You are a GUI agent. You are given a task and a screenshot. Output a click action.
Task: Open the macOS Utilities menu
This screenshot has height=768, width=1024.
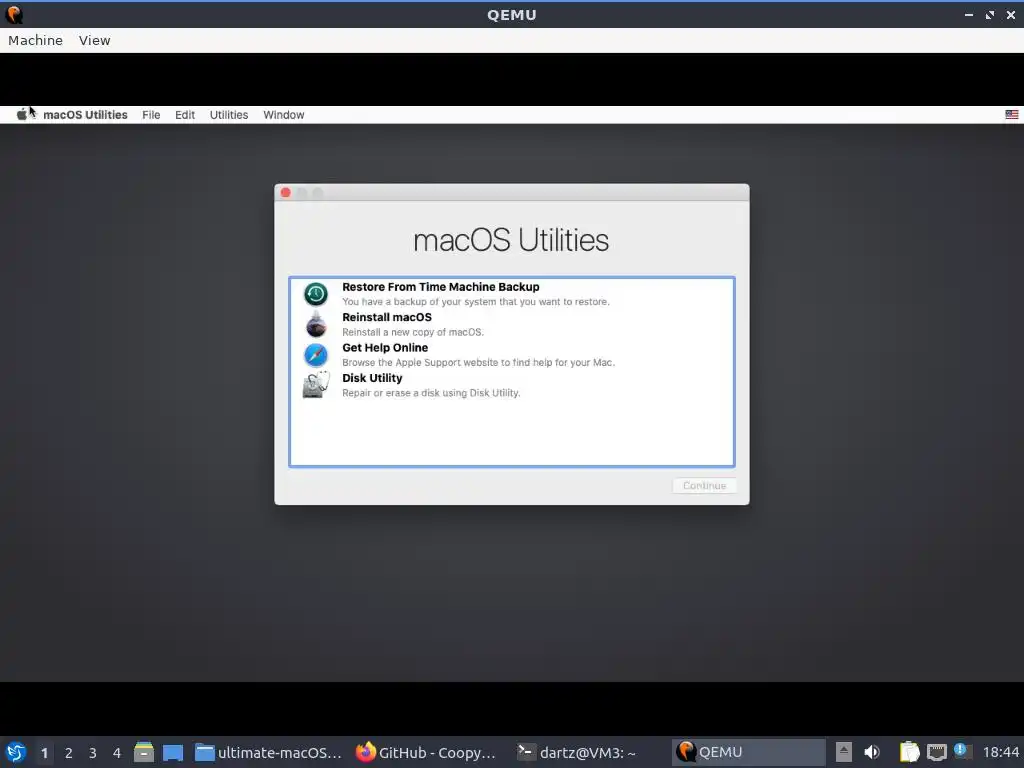point(229,115)
